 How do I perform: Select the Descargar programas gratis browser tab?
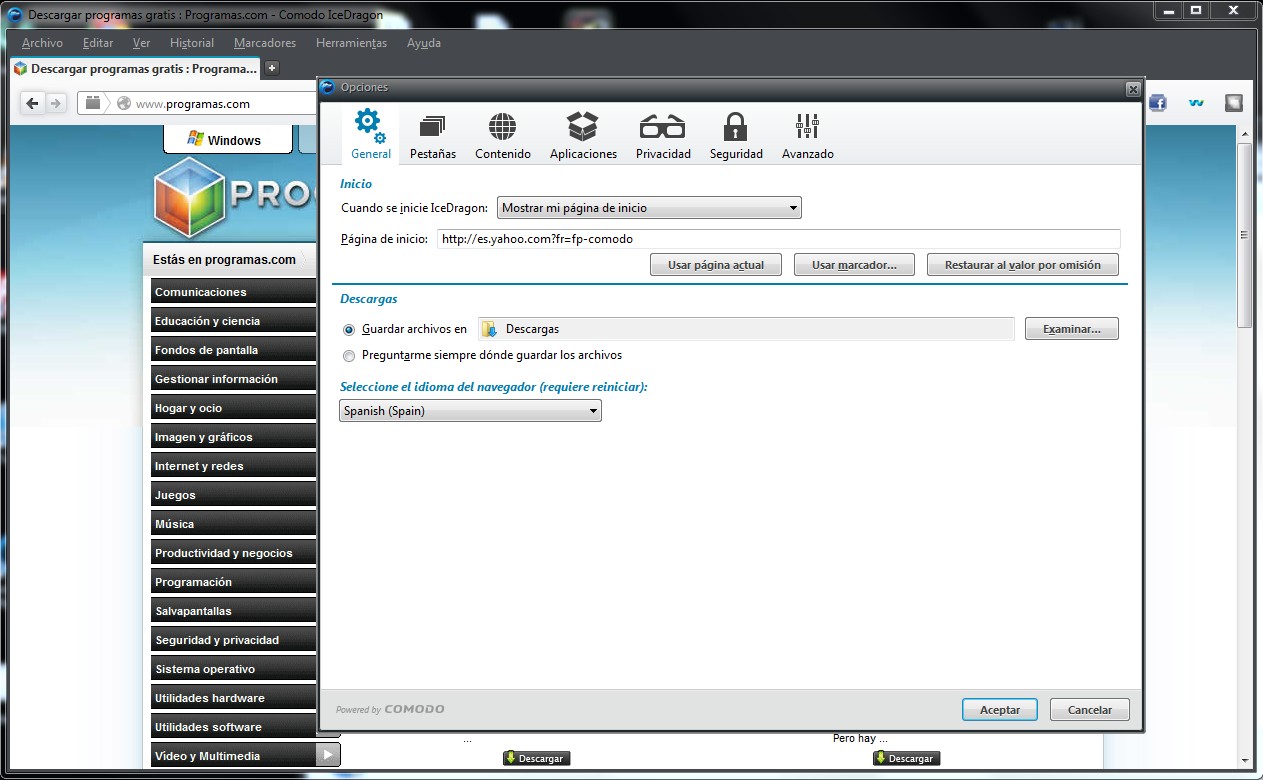135,69
